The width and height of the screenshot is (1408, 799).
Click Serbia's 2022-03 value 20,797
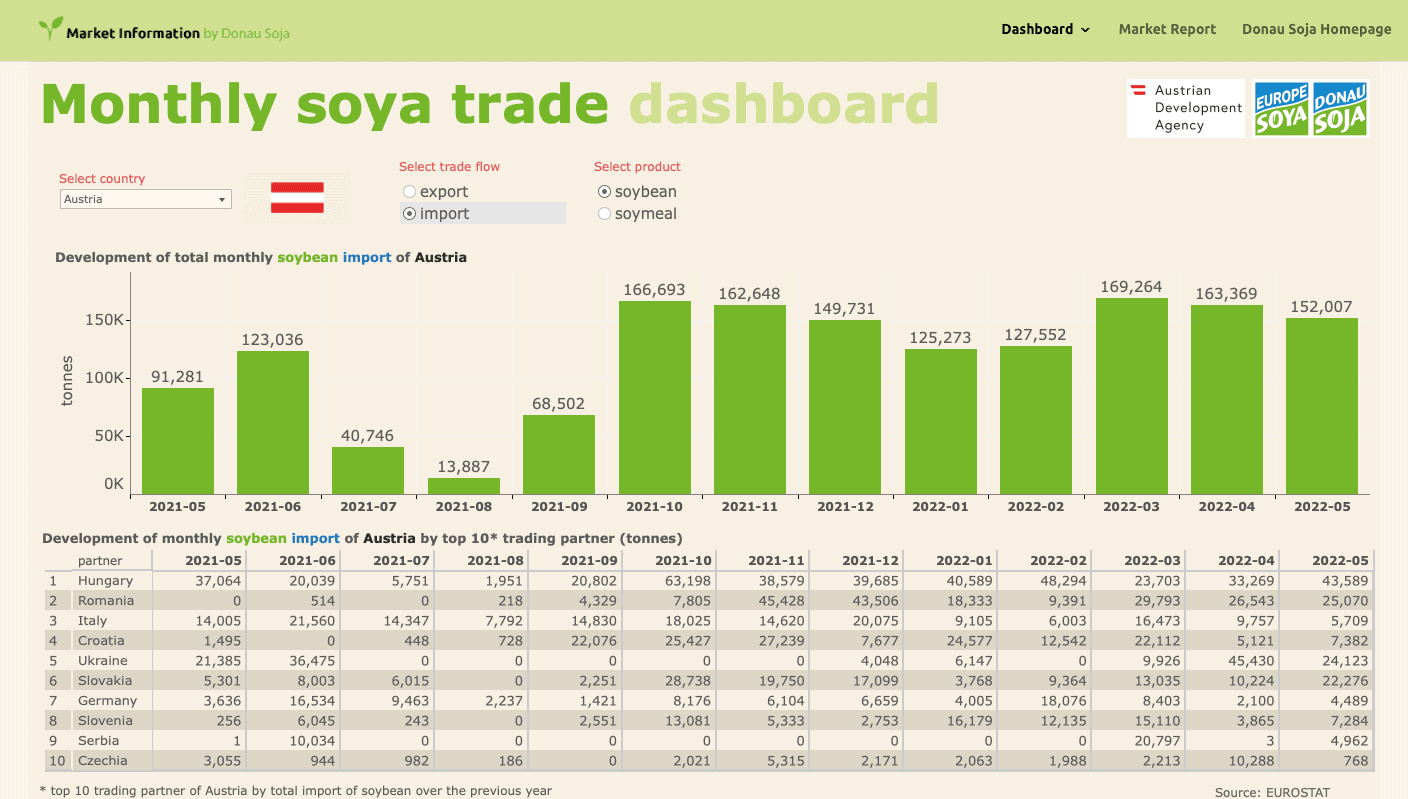(x=1158, y=741)
